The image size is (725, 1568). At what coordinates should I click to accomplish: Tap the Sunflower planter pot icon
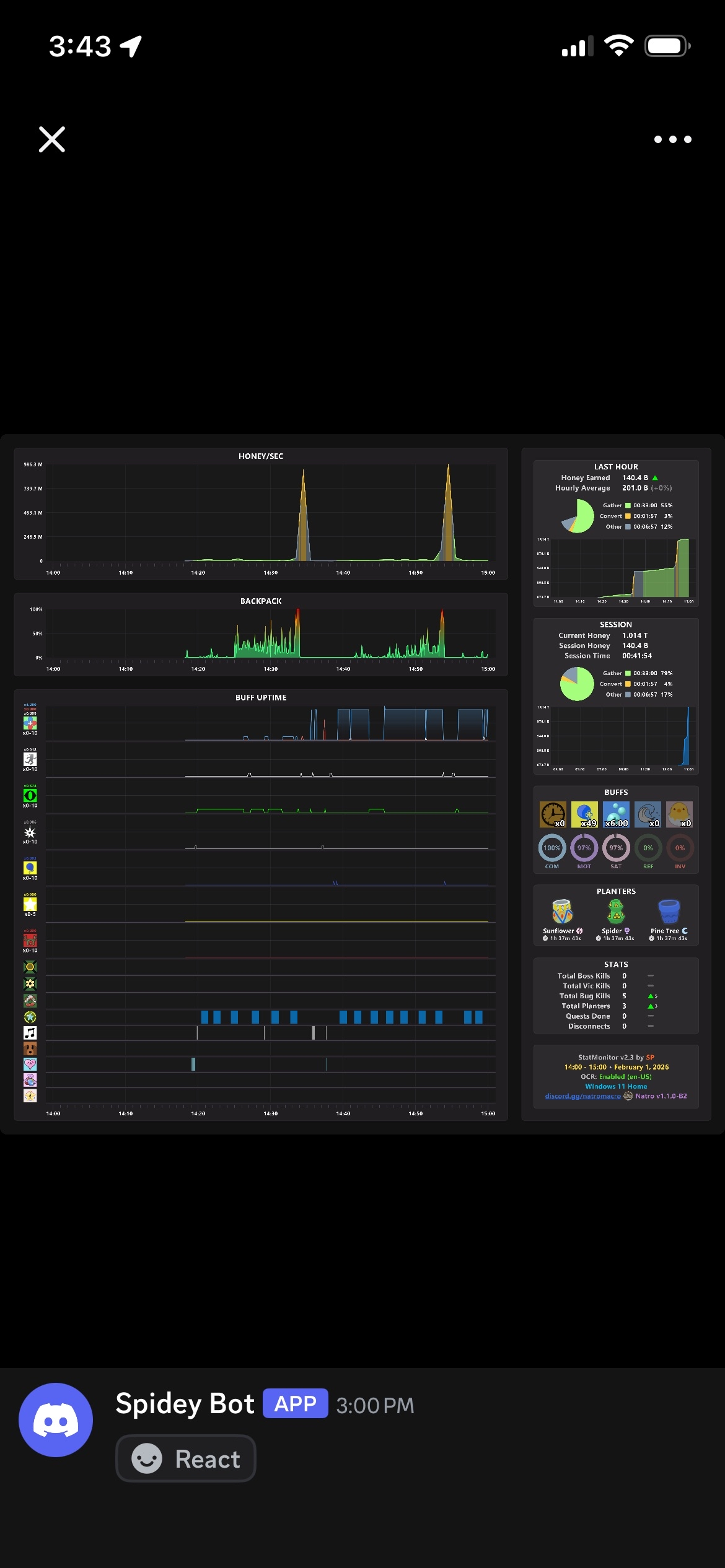click(x=562, y=912)
